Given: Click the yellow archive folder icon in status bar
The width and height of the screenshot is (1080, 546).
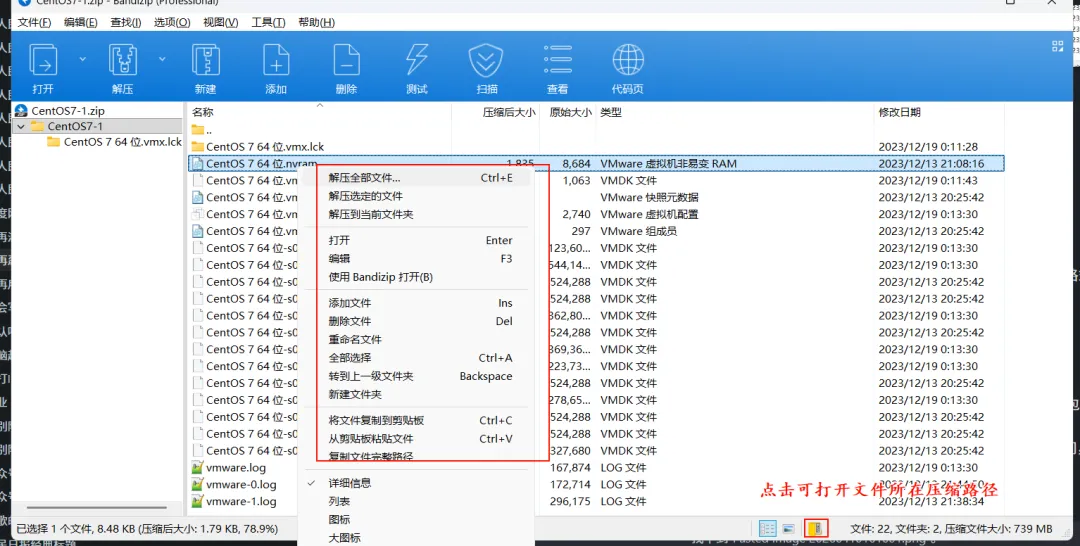Looking at the screenshot, I should coord(816,528).
